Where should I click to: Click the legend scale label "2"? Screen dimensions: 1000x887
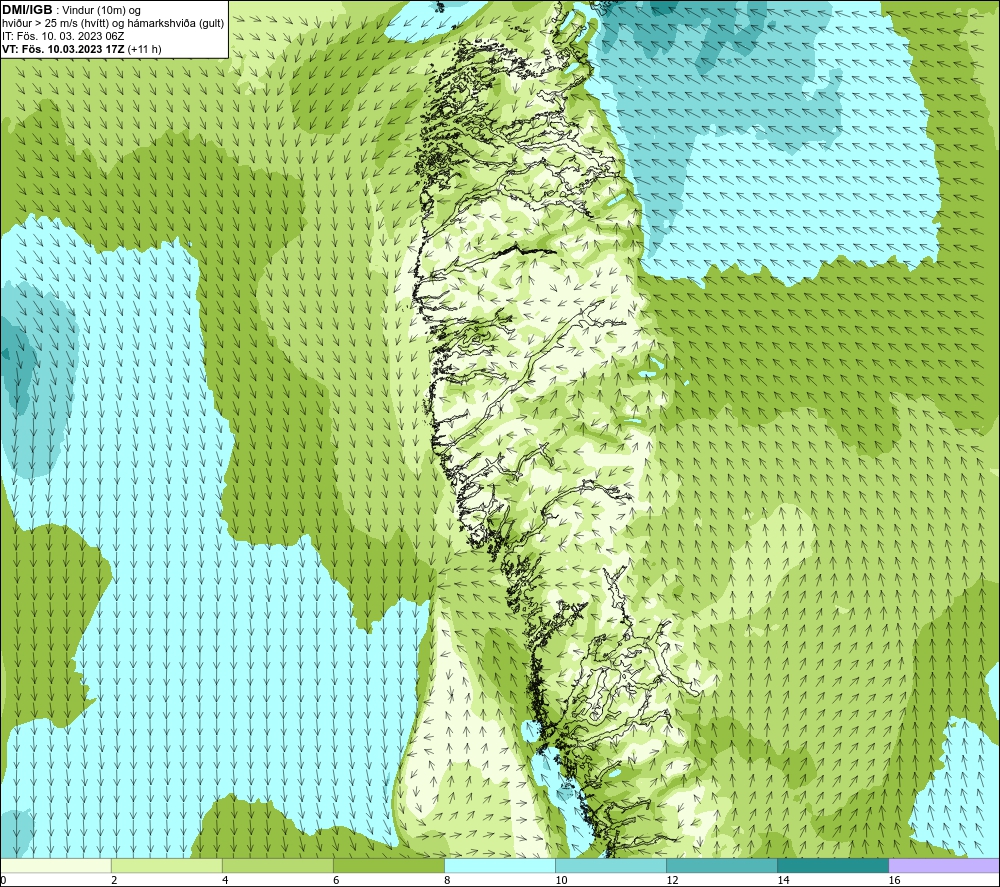[114, 881]
